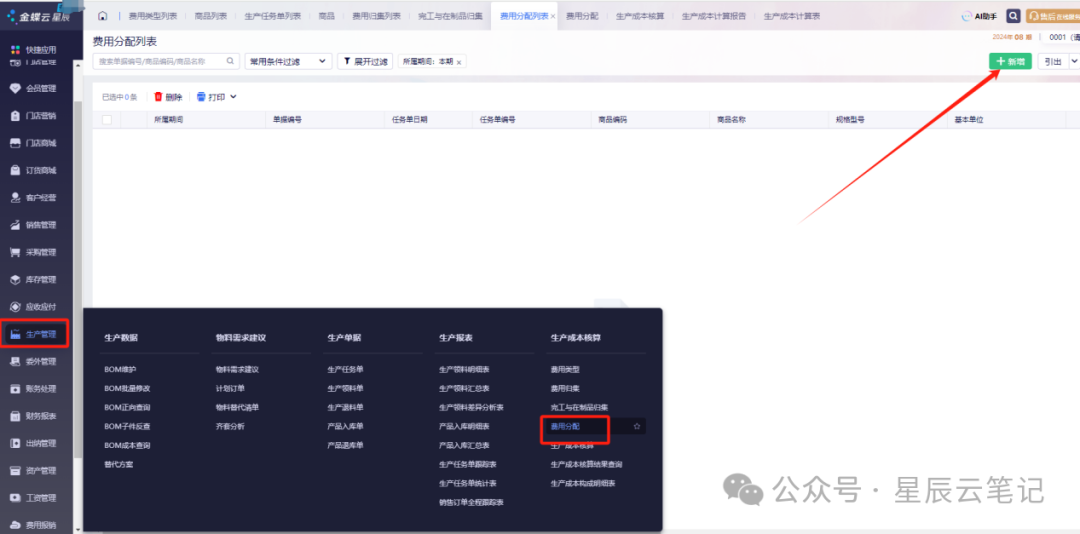The image size is (1080, 534).
Task: Open the 常用条件过滤 dropdown
Action: tap(288, 61)
